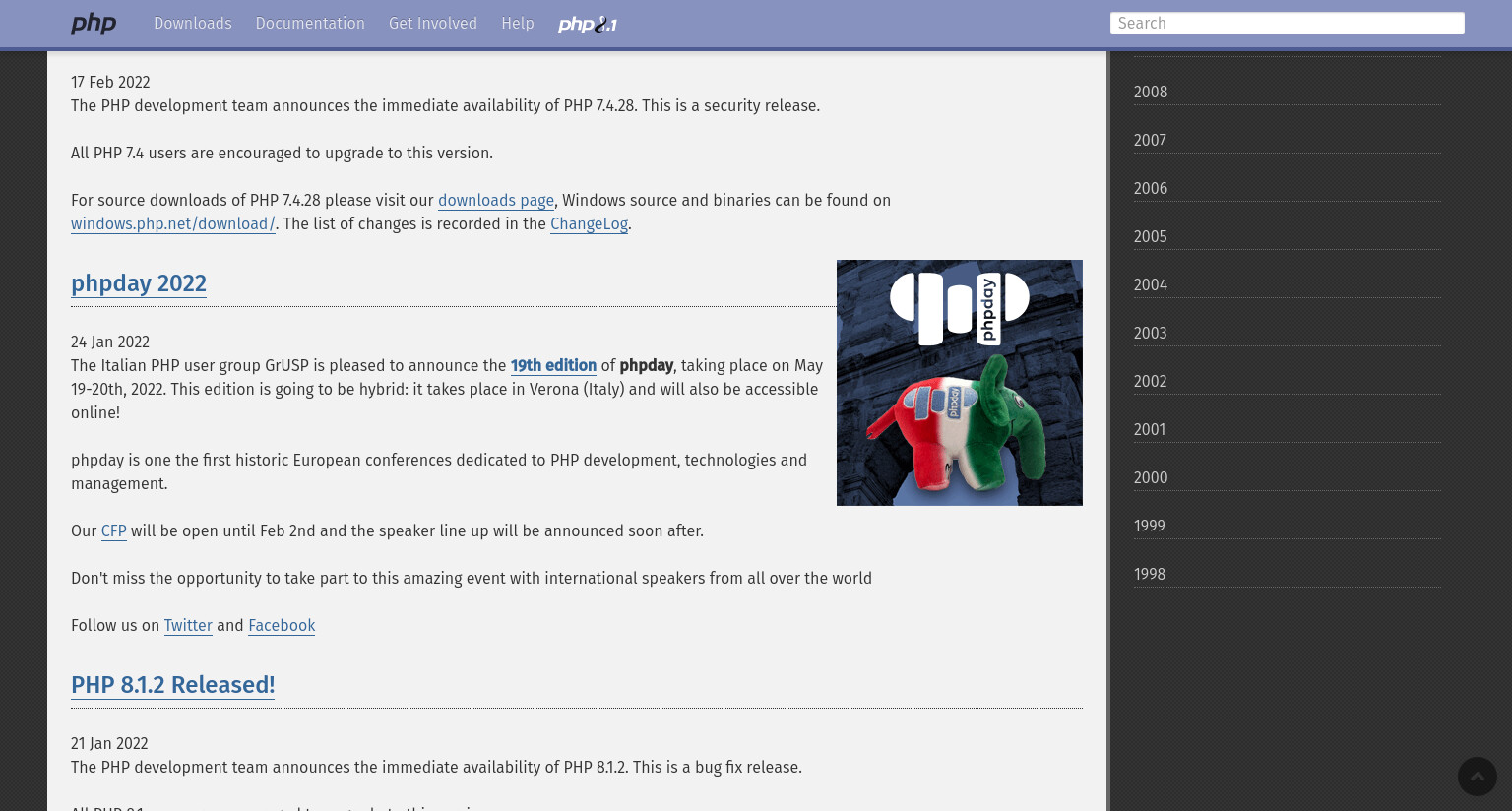This screenshot has height=811, width=1512.
Task: Select the 2007 news archive year
Action: tap(1288, 140)
